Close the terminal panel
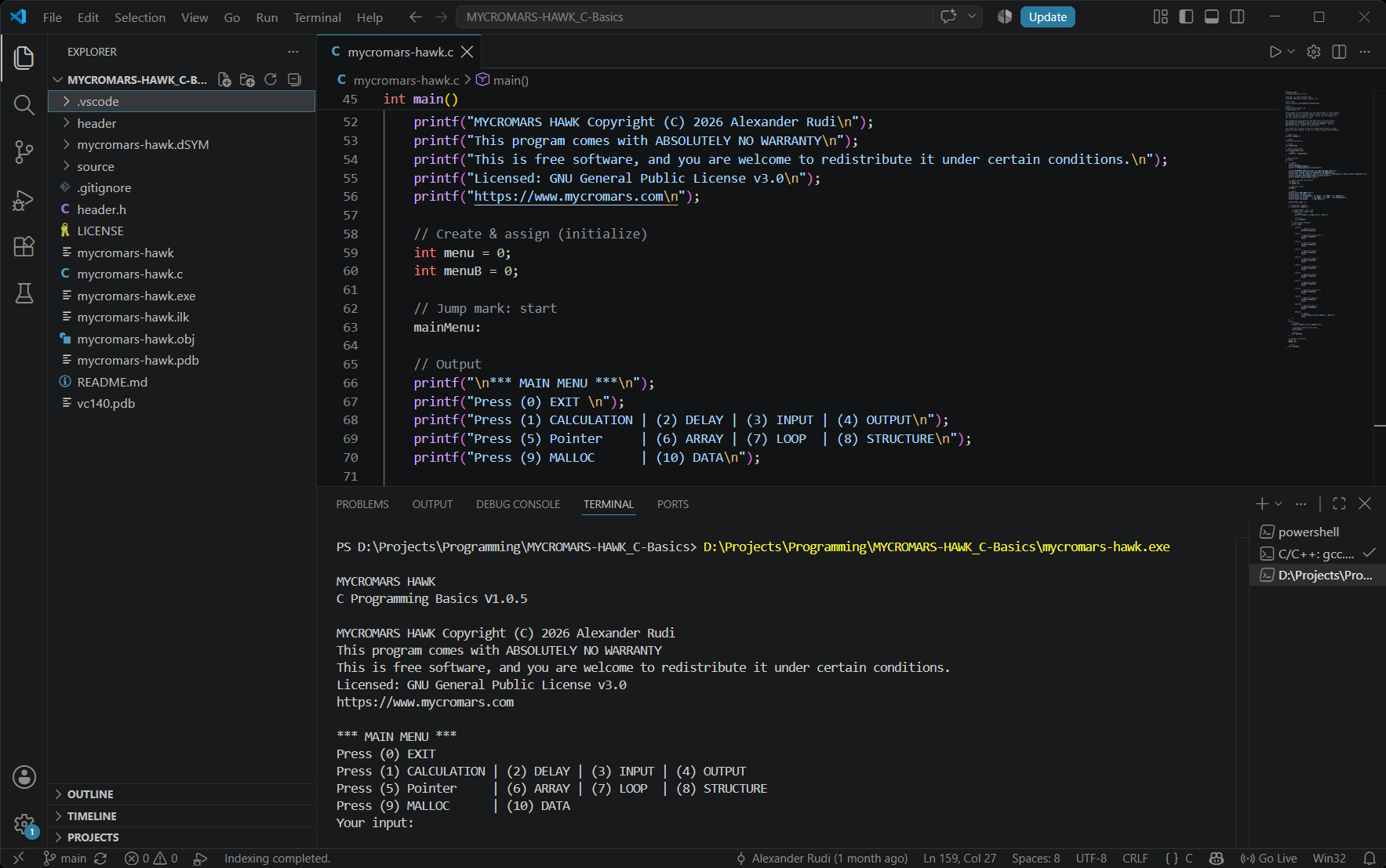The width and height of the screenshot is (1386, 868). pyautogui.click(x=1365, y=503)
